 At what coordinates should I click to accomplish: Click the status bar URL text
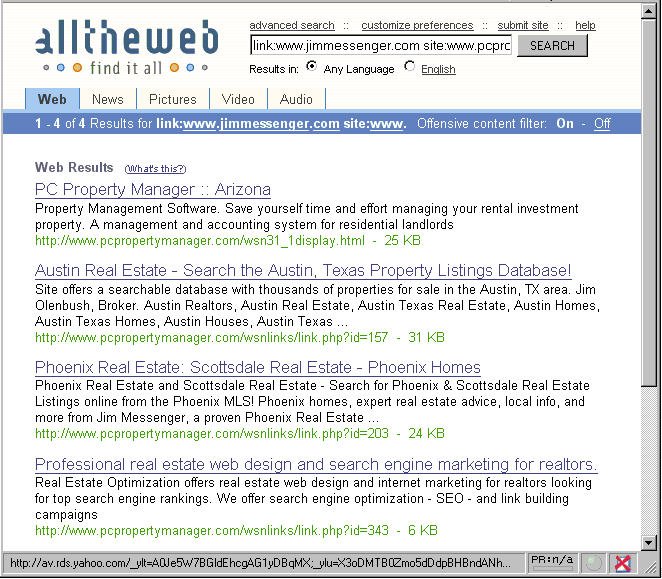click(x=260, y=563)
